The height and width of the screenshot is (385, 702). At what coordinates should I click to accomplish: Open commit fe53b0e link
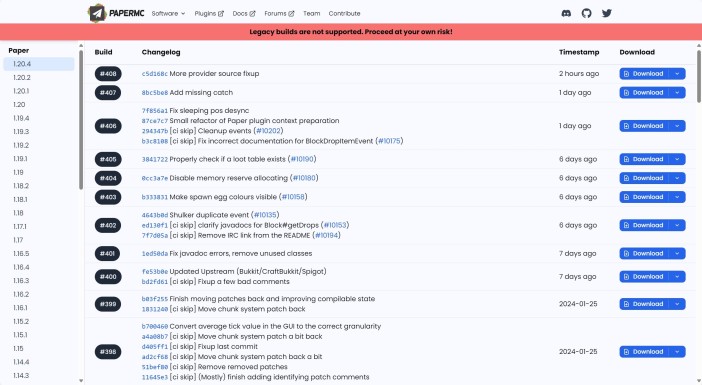(x=154, y=272)
